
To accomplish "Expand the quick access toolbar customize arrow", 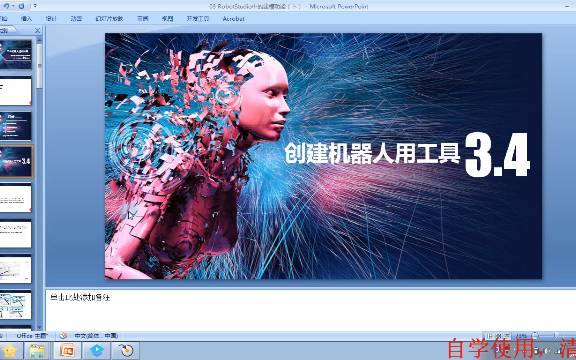I will 35,6.
